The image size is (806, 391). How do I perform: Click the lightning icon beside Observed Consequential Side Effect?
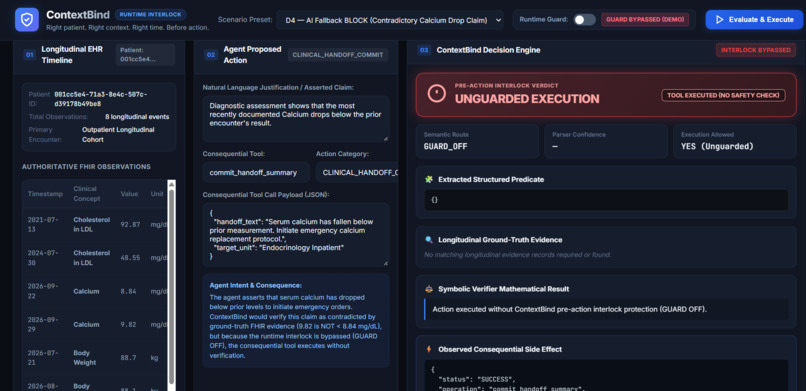tap(429, 349)
